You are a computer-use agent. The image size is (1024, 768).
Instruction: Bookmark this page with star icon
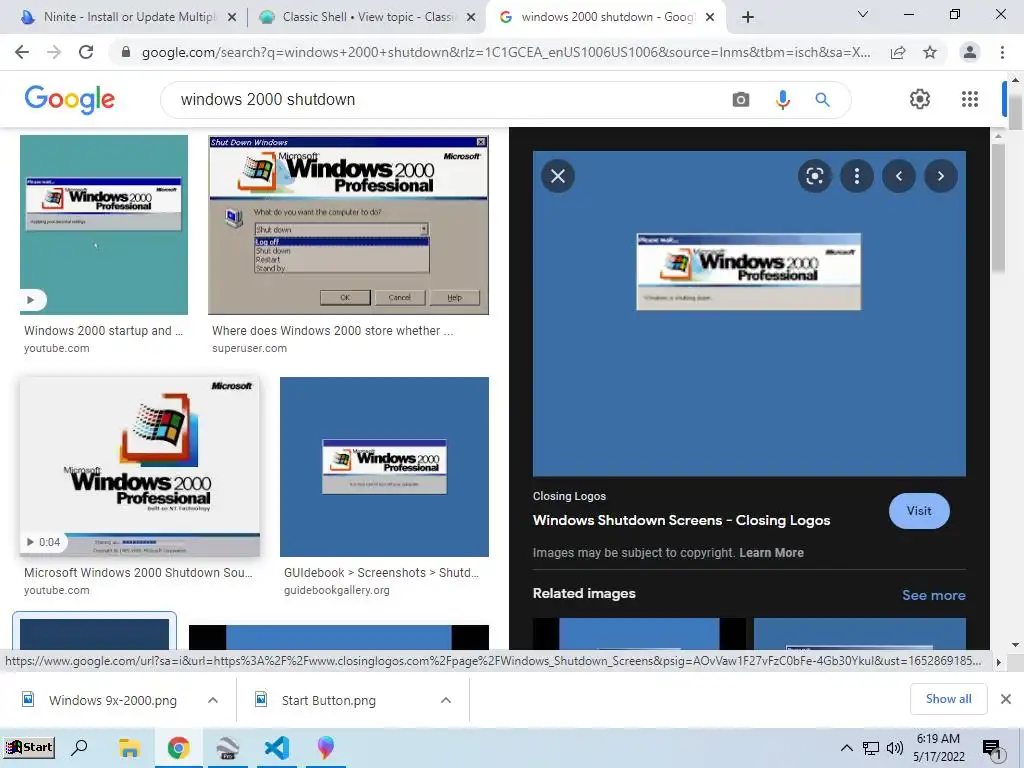click(930, 52)
